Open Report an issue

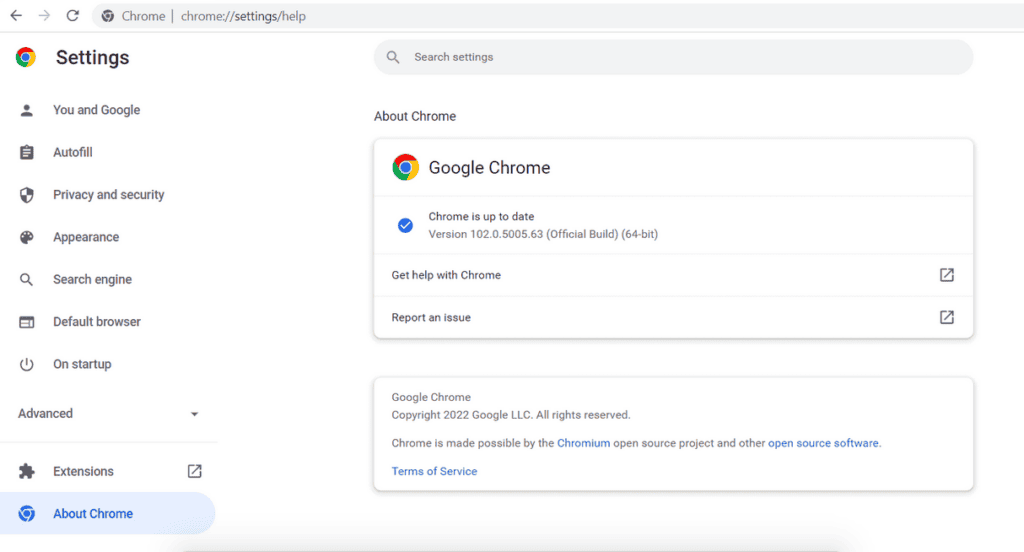pos(673,317)
